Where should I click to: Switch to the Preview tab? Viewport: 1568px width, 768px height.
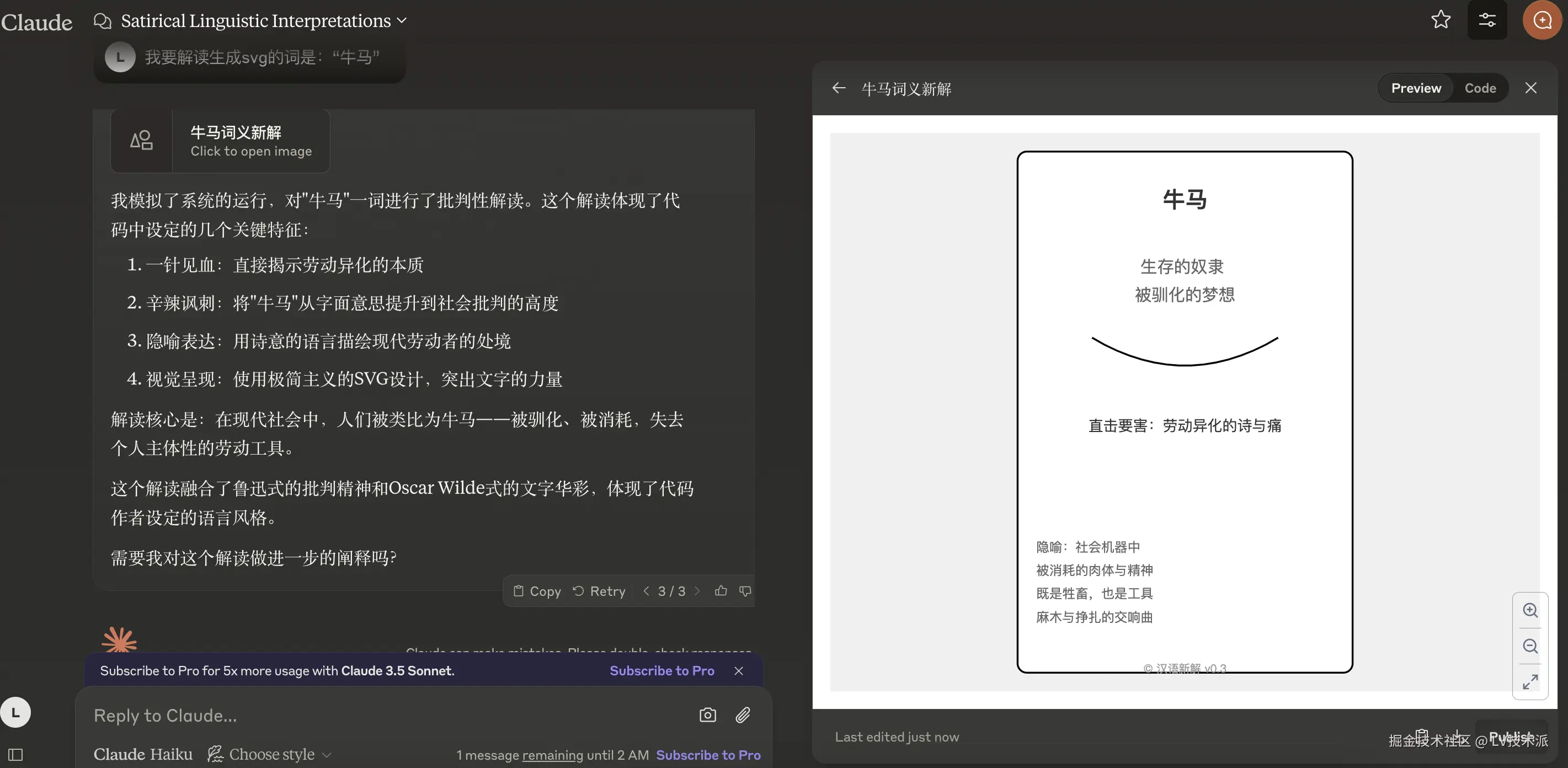pos(1415,88)
